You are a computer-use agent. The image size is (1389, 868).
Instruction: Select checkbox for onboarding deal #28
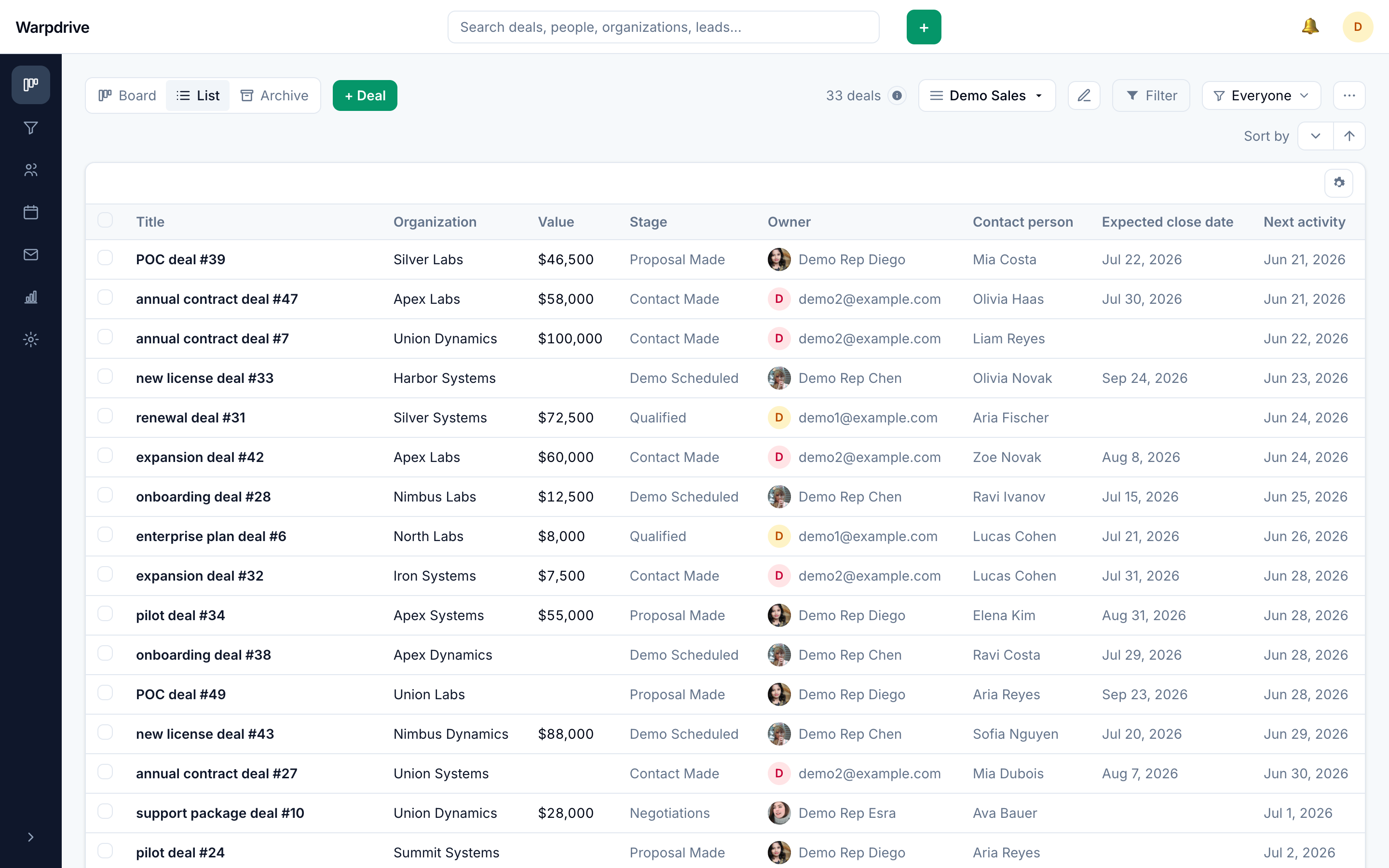(105, 495)
